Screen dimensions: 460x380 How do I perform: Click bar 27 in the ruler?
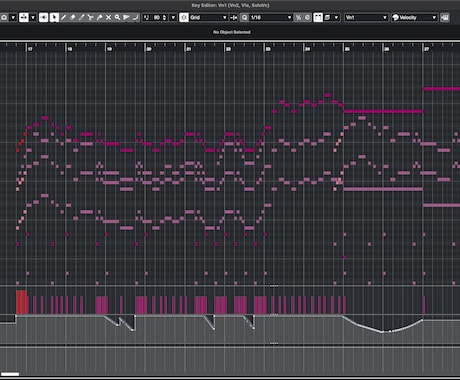(x=427, y=49)
